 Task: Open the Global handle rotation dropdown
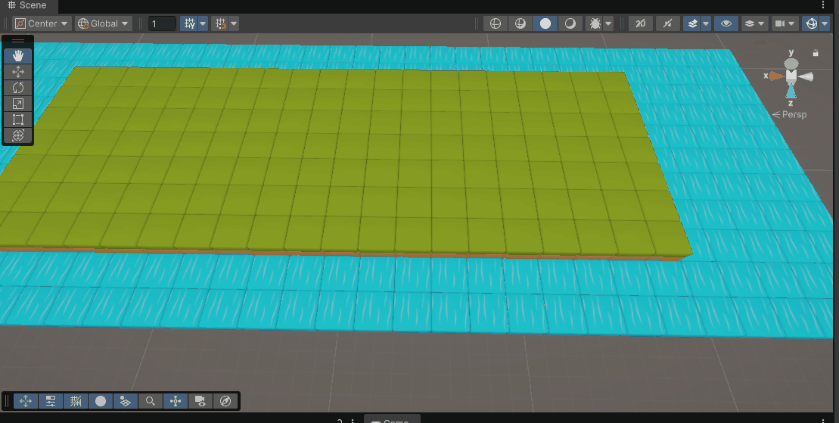point(104,23)
